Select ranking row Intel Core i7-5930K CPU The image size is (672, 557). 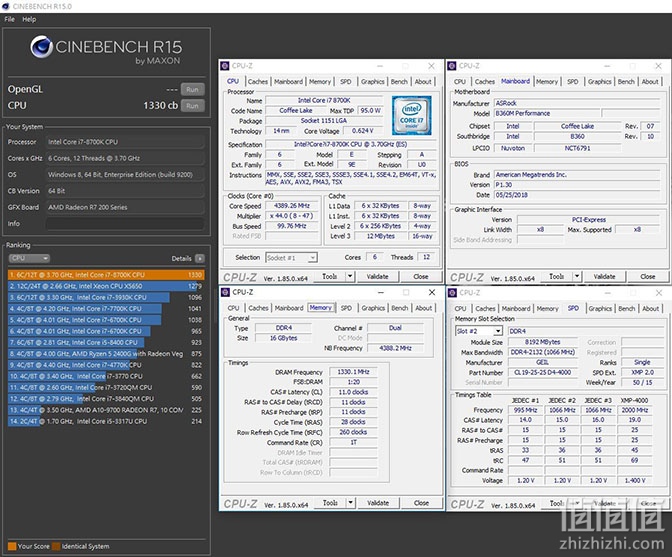(106, 297)
